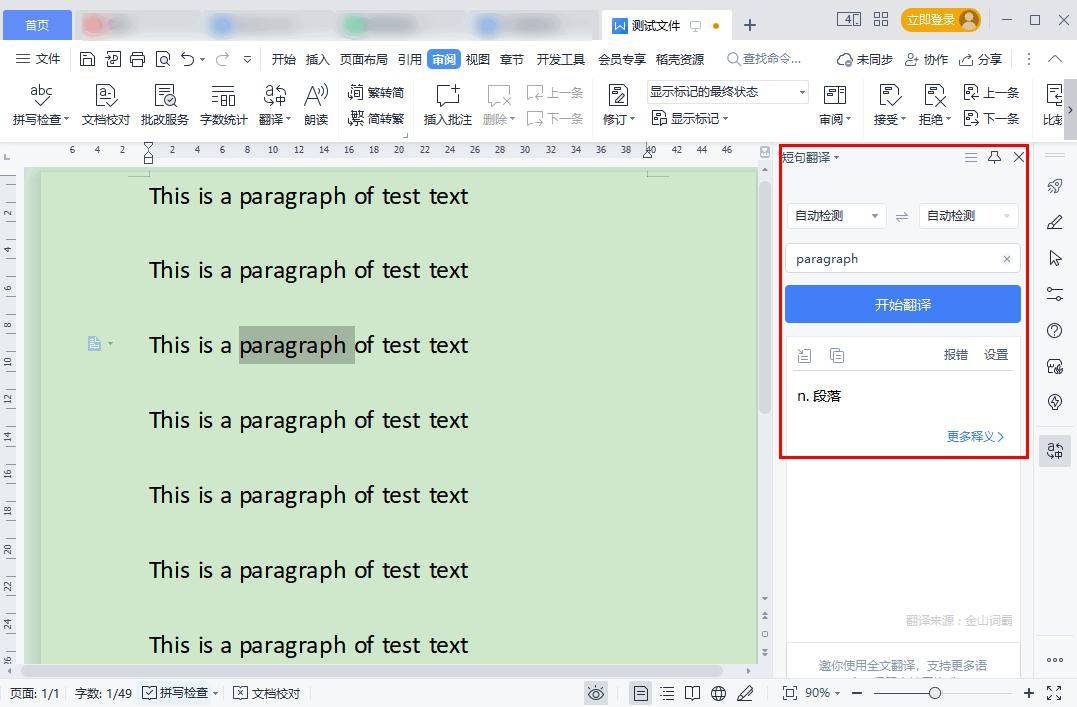The image size is (1077, 707).
Task: Accept the change (接受)
Action: coord(889,104)
